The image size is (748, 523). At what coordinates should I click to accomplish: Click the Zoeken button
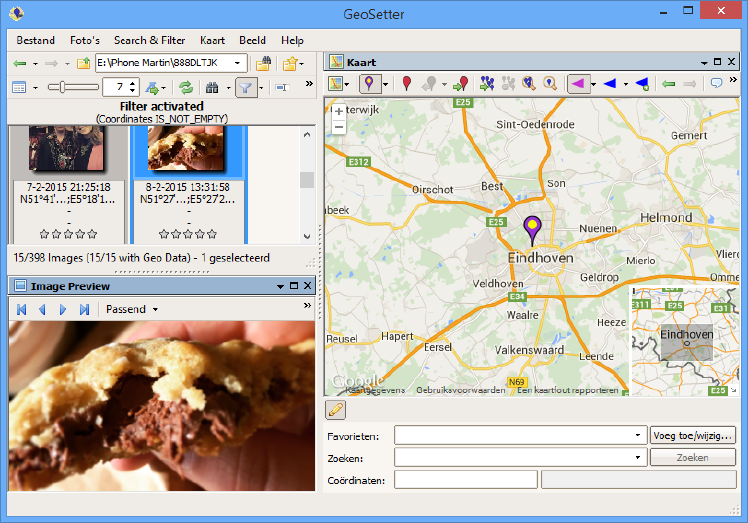692,457
